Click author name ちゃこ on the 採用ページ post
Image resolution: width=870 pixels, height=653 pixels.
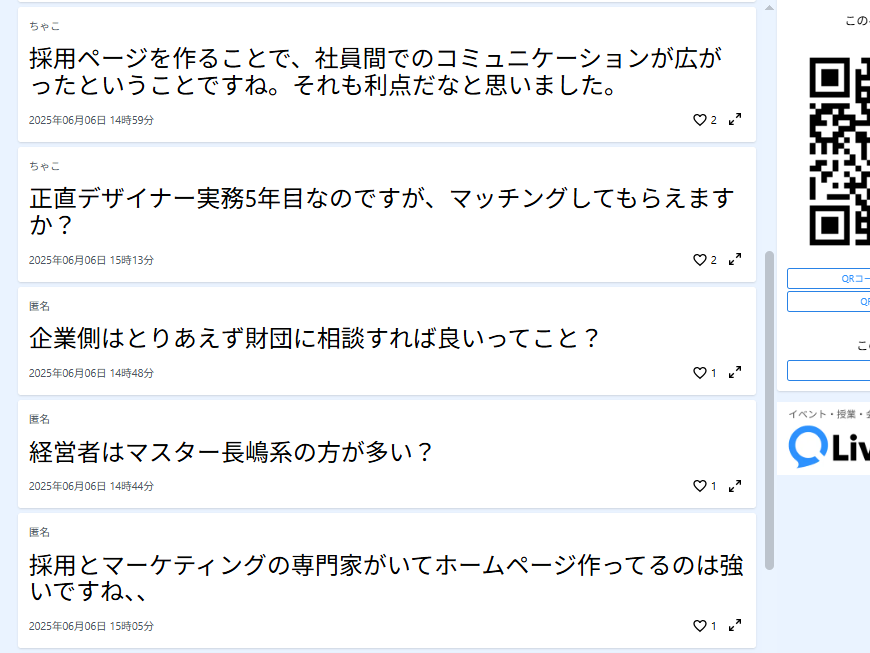[44, 26]
